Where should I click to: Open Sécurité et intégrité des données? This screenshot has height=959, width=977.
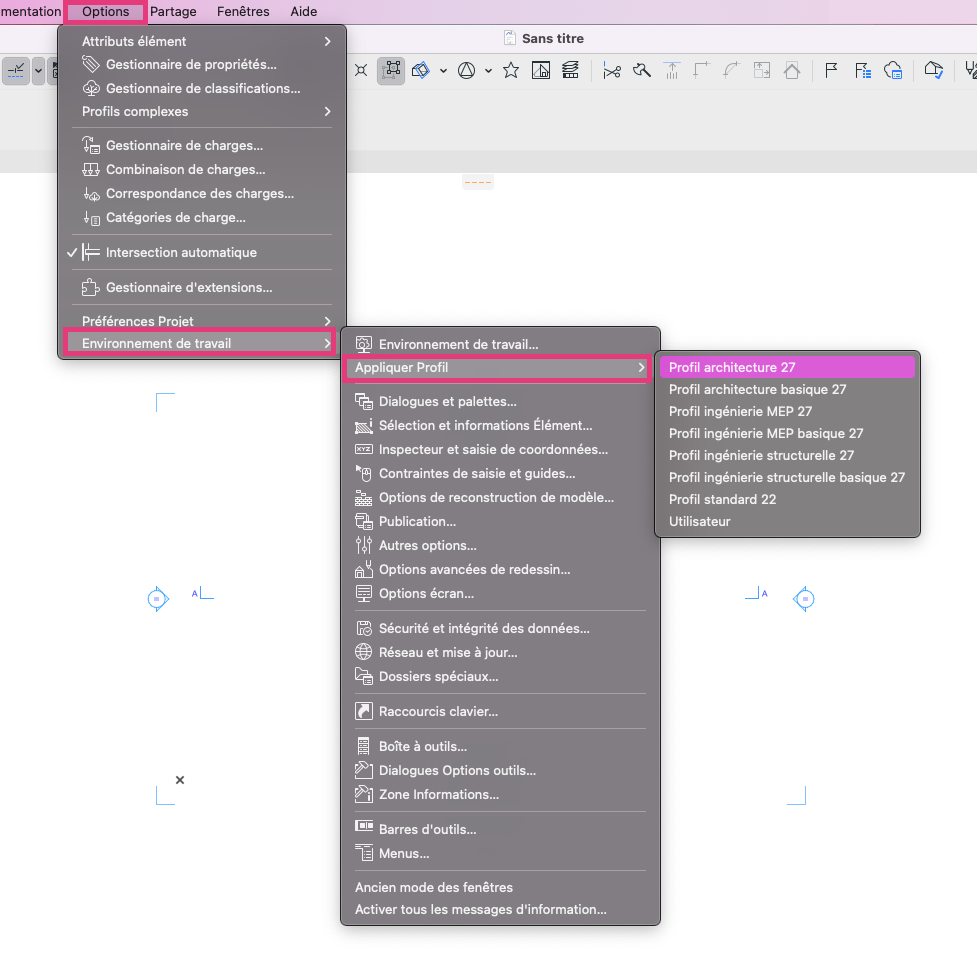[x=500, y=629]
